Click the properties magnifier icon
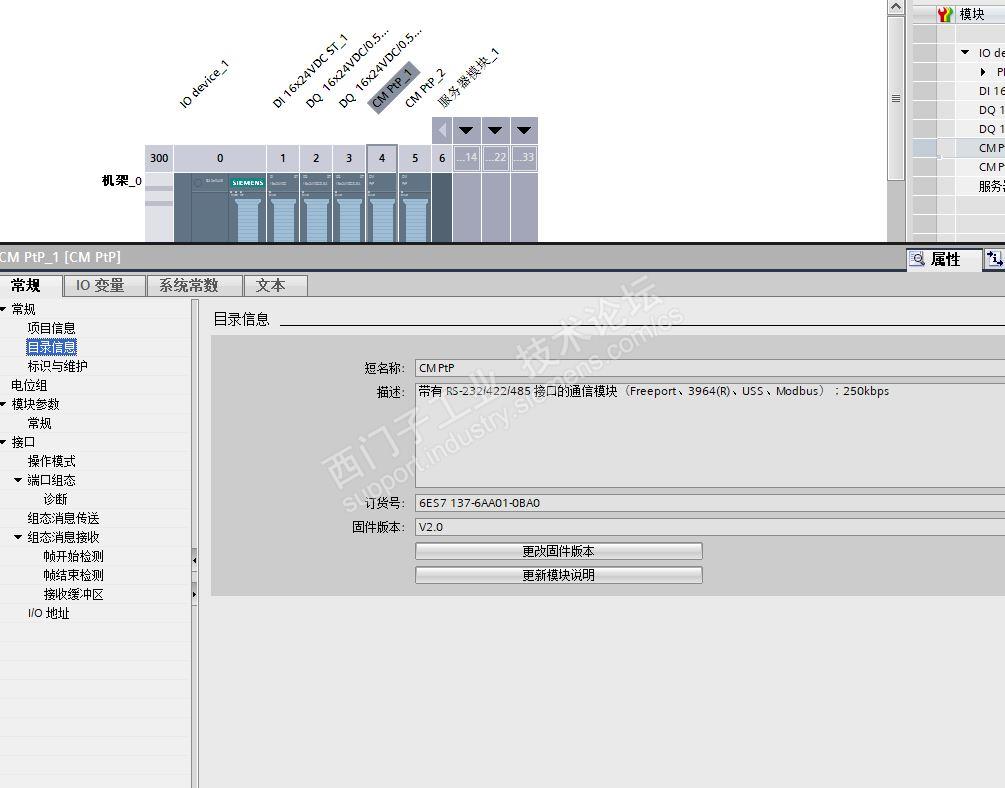 click(x=918, y=259)
